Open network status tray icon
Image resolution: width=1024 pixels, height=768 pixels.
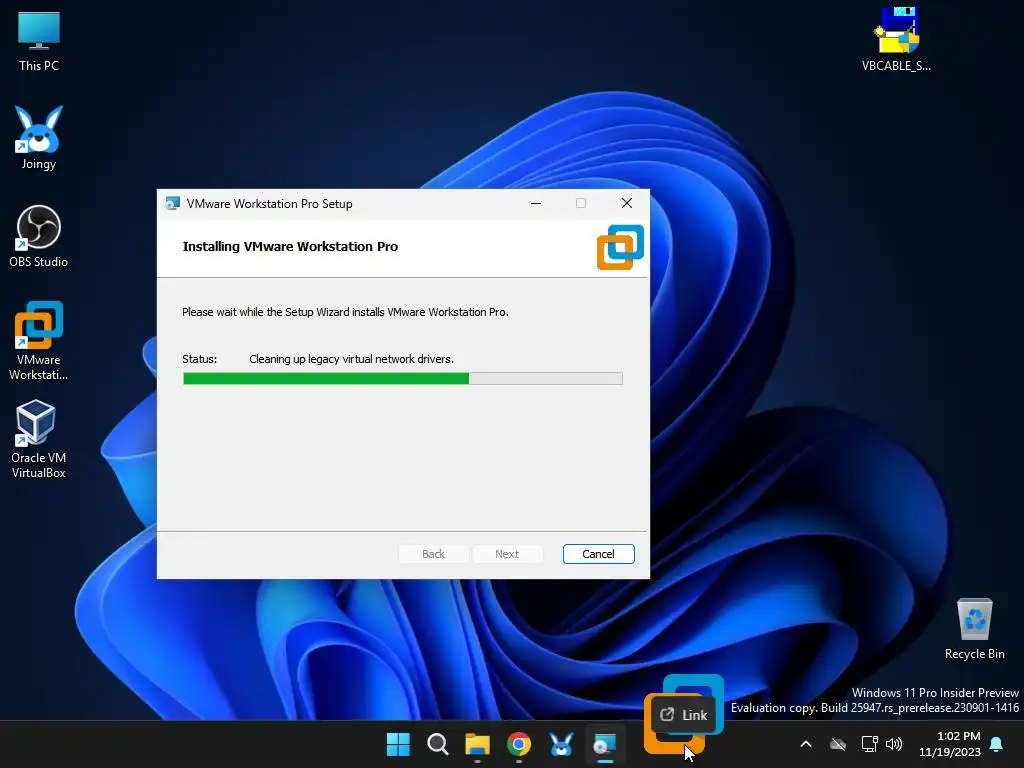point(869,744)
